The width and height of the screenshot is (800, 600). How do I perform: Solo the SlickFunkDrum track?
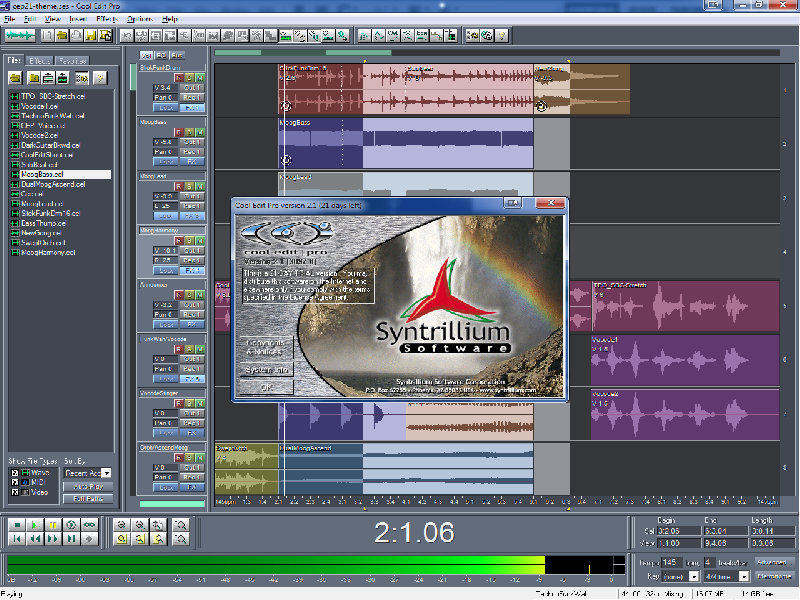pos(189,78)
